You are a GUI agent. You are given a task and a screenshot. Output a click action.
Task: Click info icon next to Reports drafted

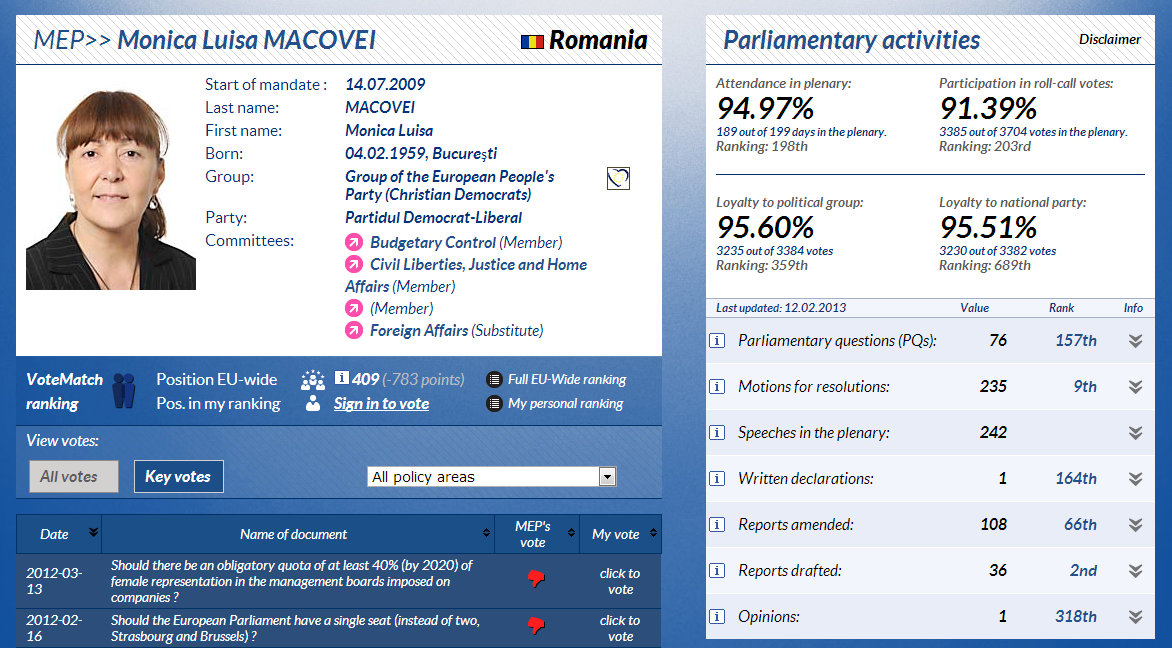coord(717,570)
